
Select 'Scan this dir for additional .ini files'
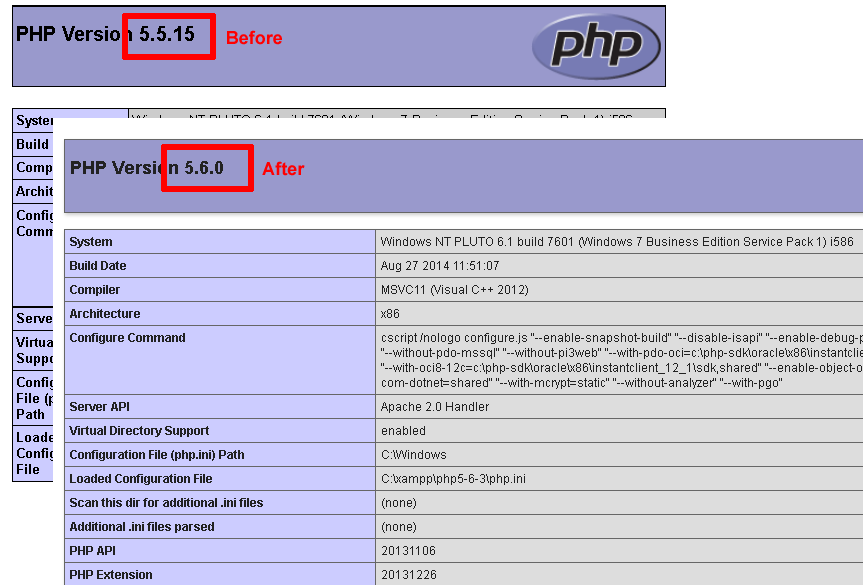tap(166, 503)
